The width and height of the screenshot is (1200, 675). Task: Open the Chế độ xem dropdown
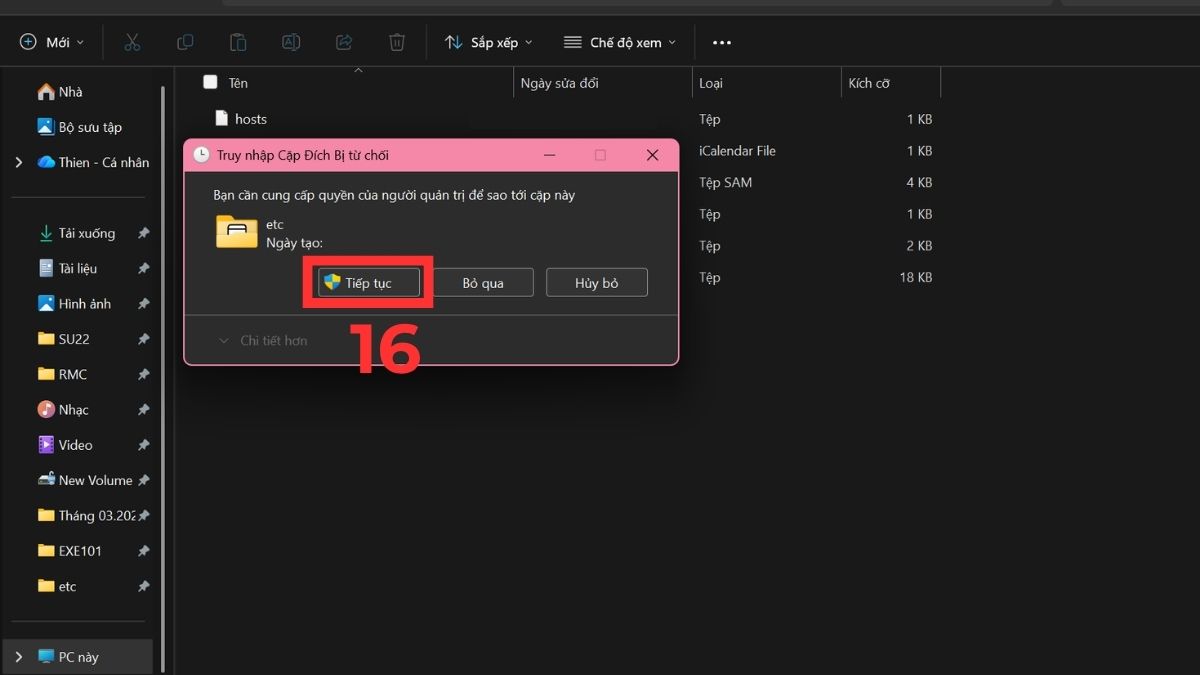tap(619, 41)
